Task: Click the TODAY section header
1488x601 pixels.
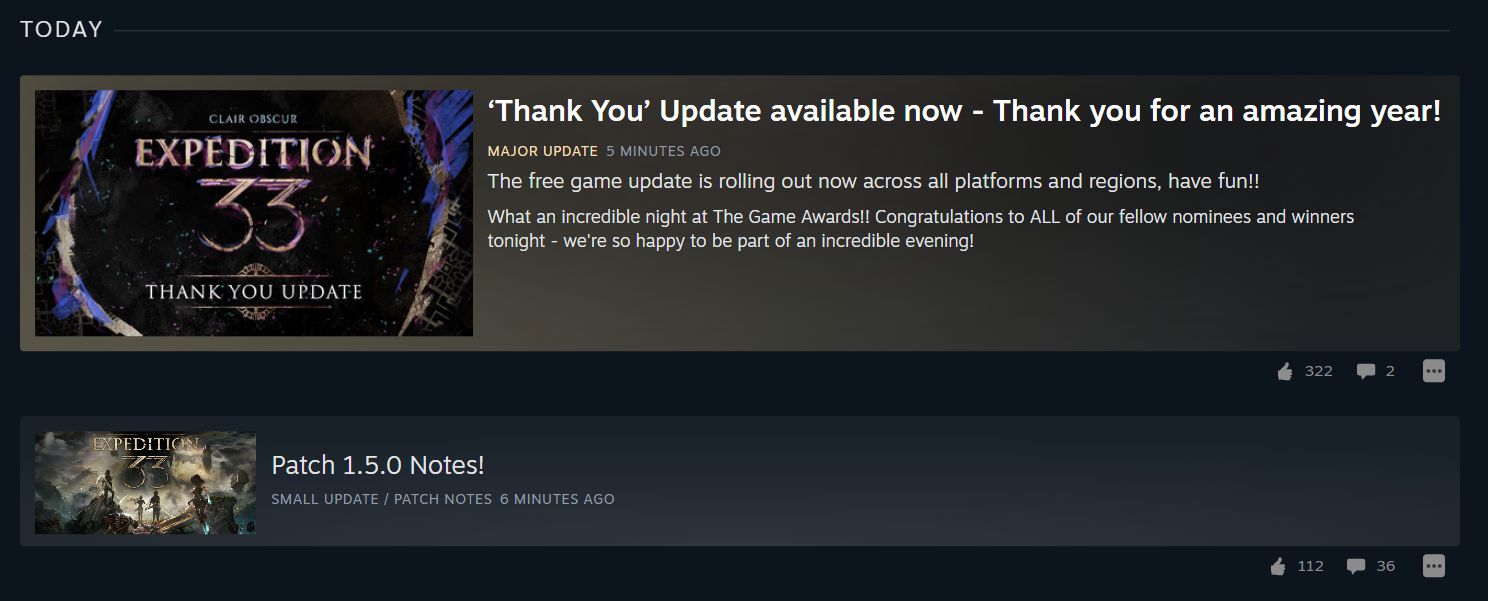Action: click(x=62, y=30)
